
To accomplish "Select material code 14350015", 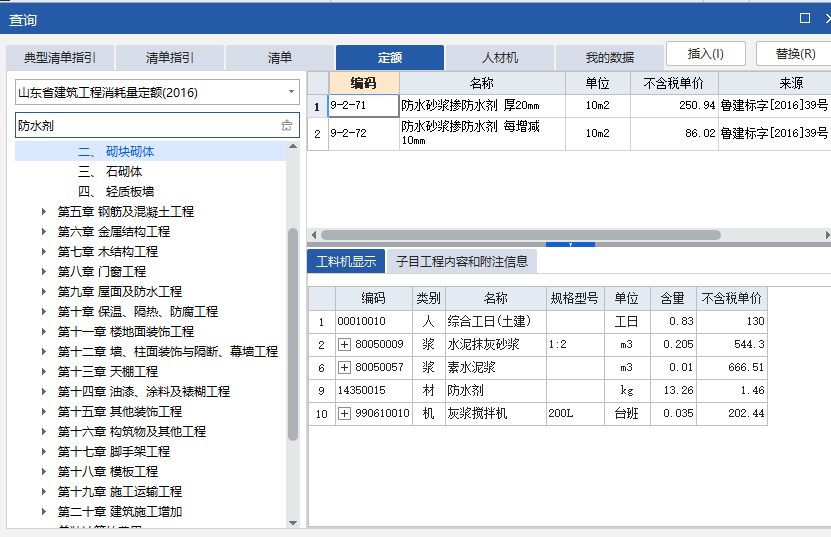I will [374, 391].
